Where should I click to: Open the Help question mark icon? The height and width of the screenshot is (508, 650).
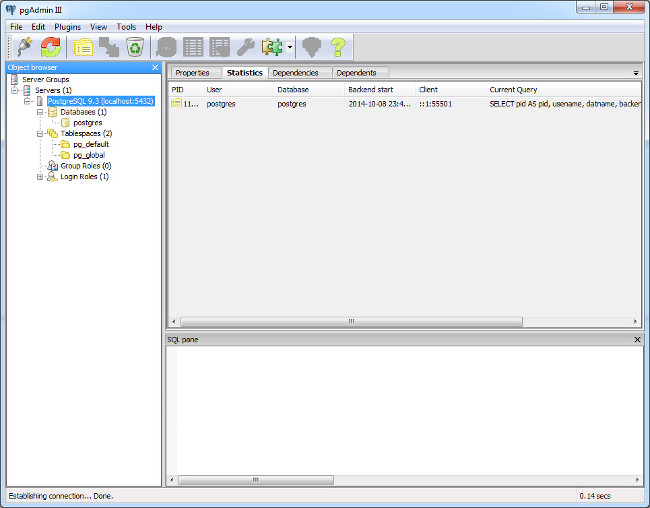tap(338, 47)
